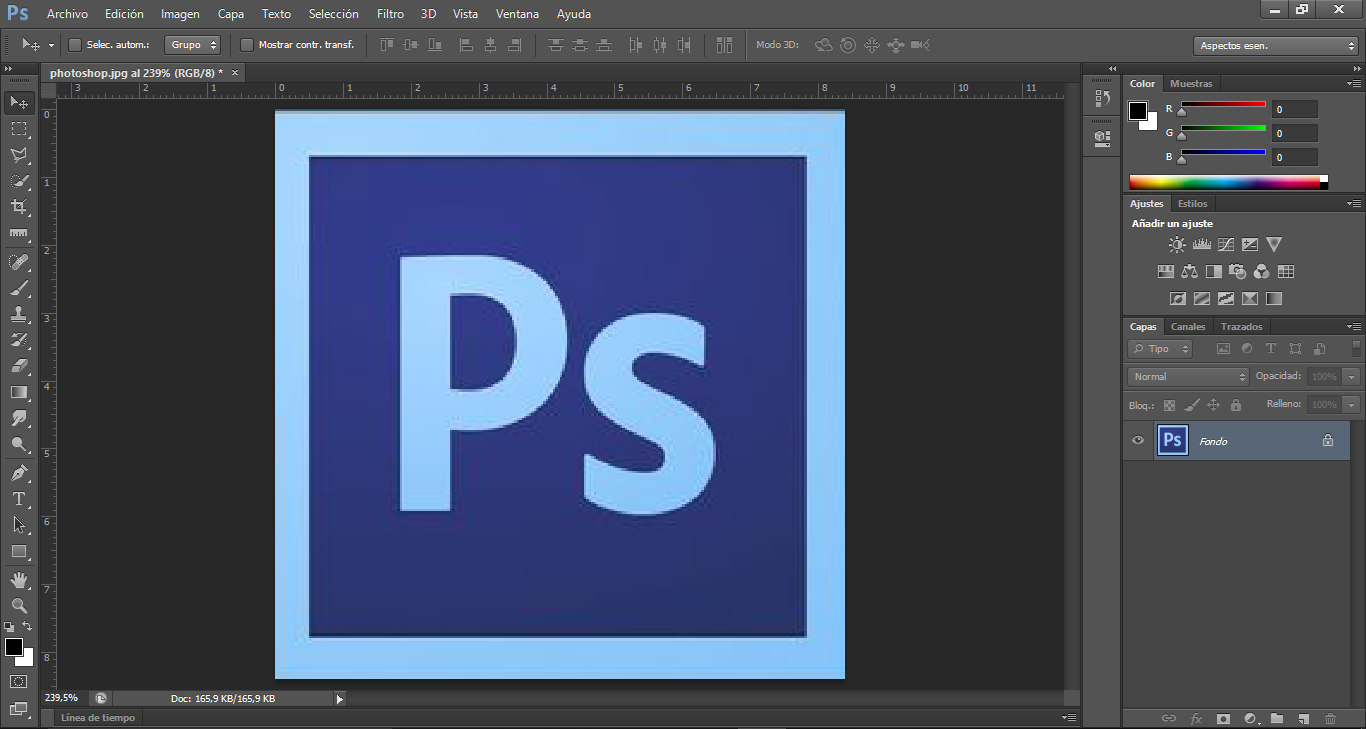
Task: Open the Grupo dropdown in the options bar
Action: coord(193,45)
